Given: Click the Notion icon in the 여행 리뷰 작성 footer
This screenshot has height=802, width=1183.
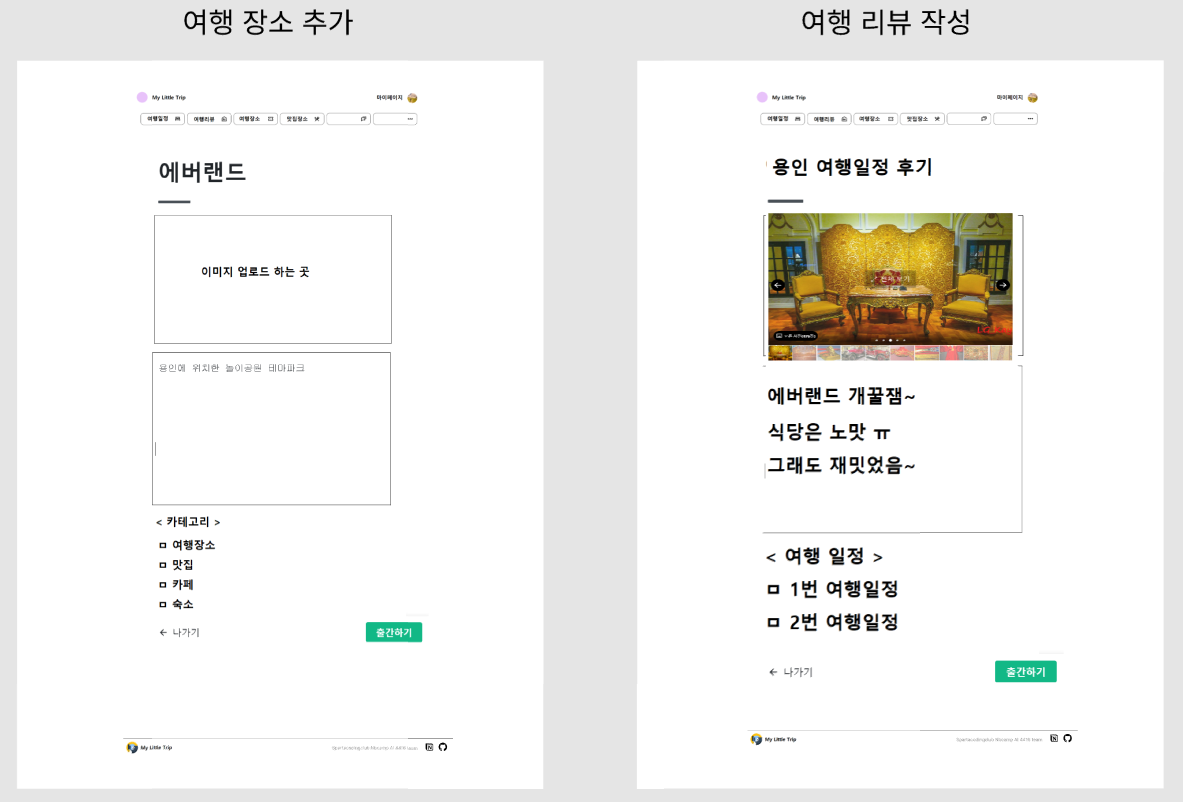Looking at the screenshot, I should point(1054,738).
